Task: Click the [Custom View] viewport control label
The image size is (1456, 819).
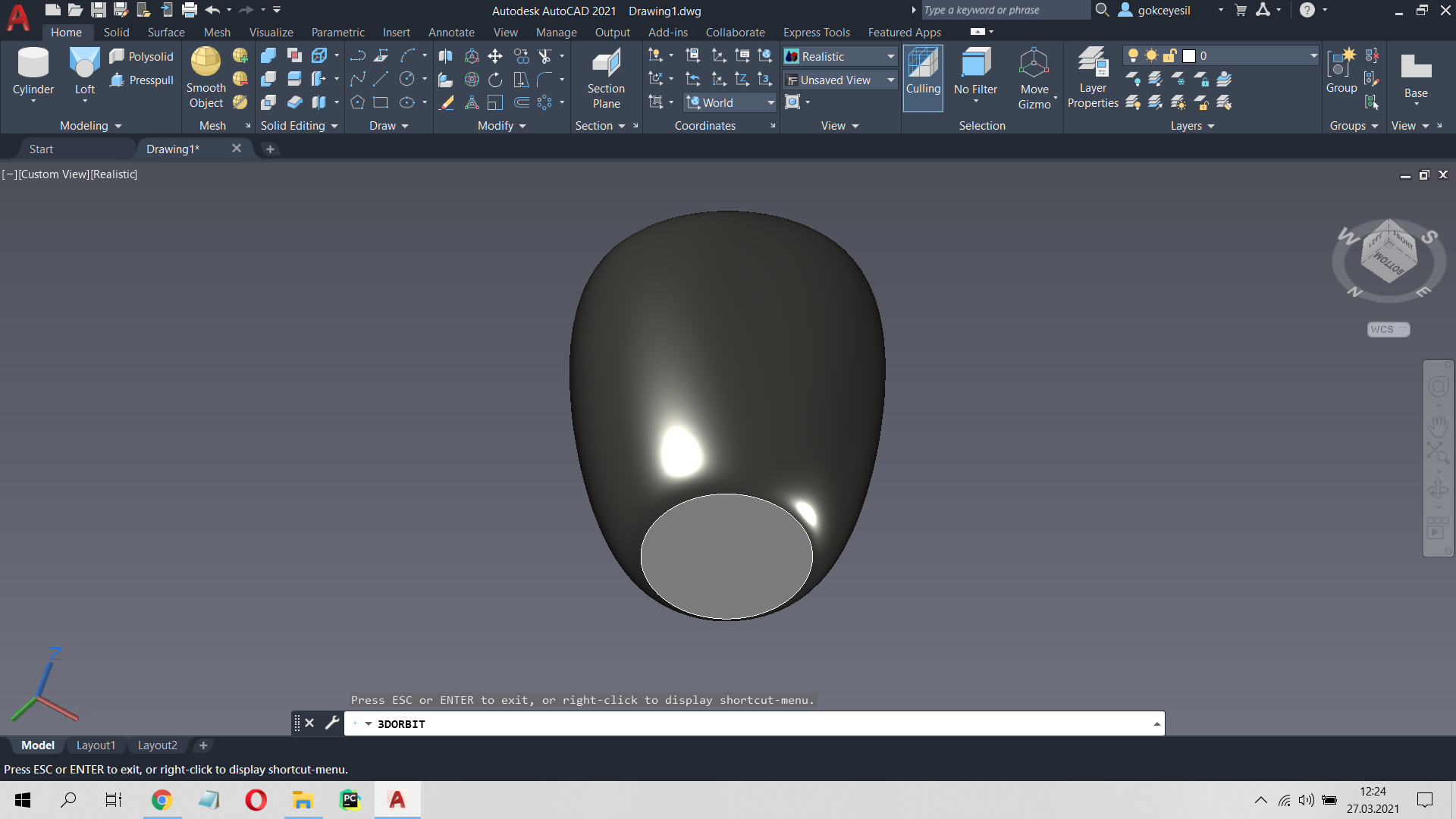Action: click(53, 174)
